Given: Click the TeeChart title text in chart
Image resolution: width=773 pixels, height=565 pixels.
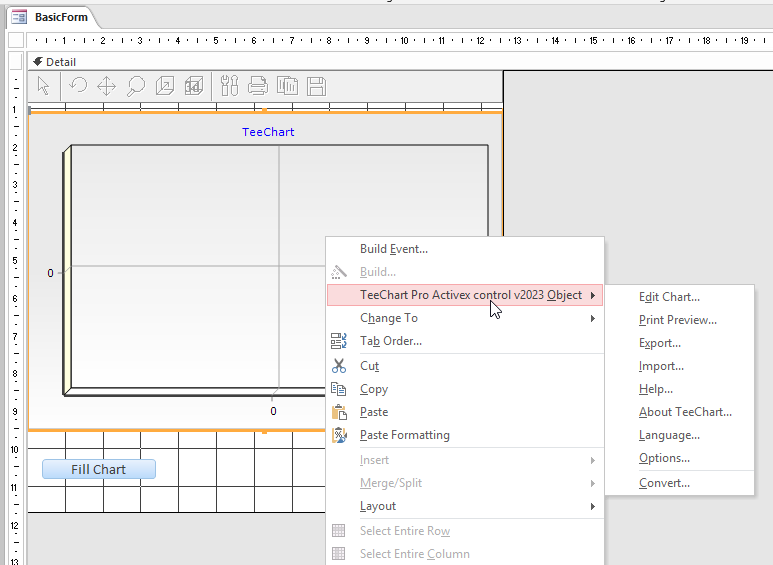Looking at the screenshot, I should [268, 132].
